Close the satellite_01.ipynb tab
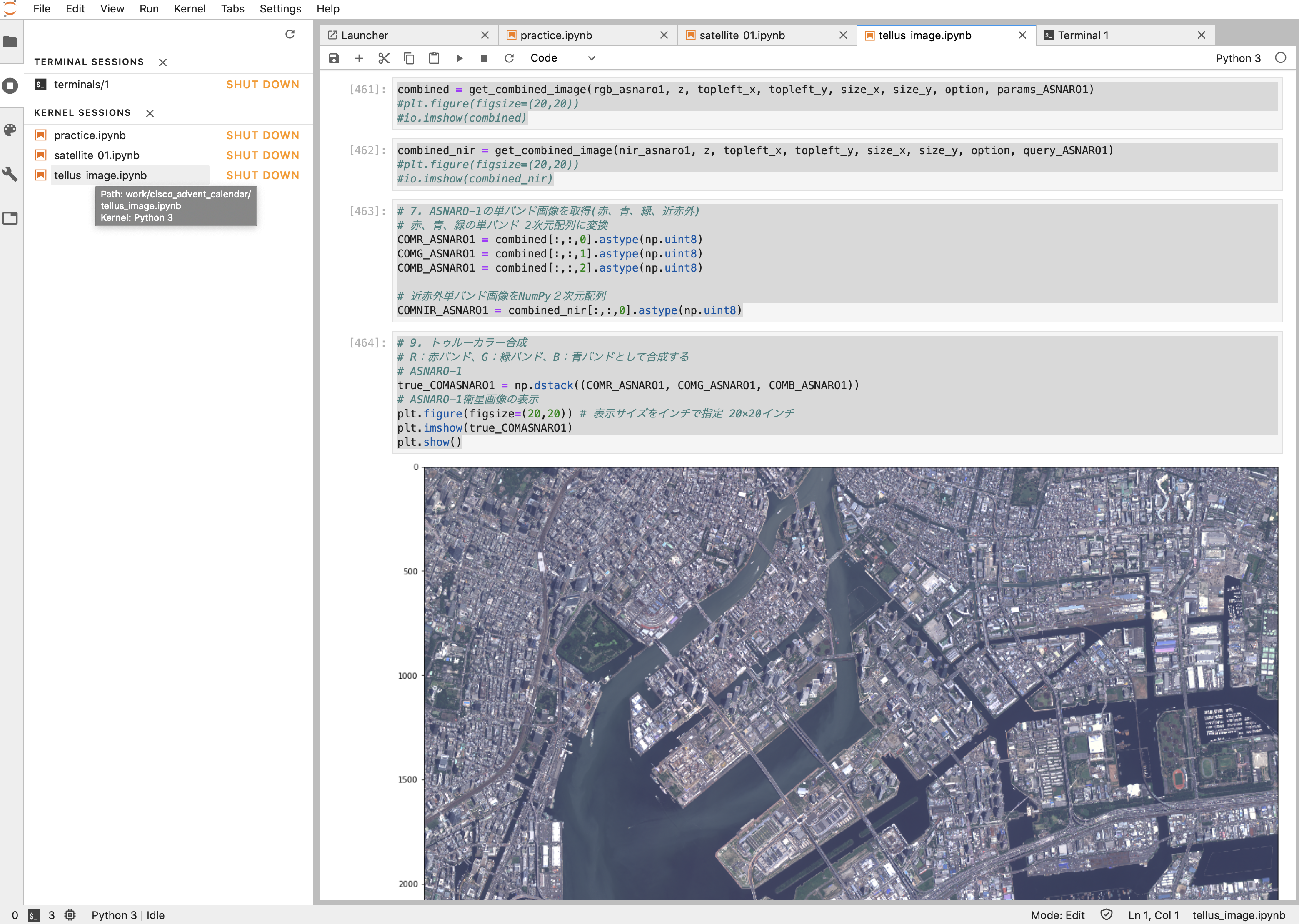 coord(843,35)
